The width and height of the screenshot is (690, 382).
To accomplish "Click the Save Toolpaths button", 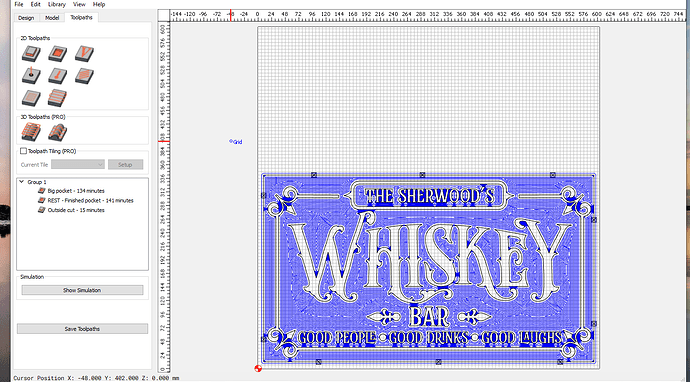I will click(x=82, y=329).
